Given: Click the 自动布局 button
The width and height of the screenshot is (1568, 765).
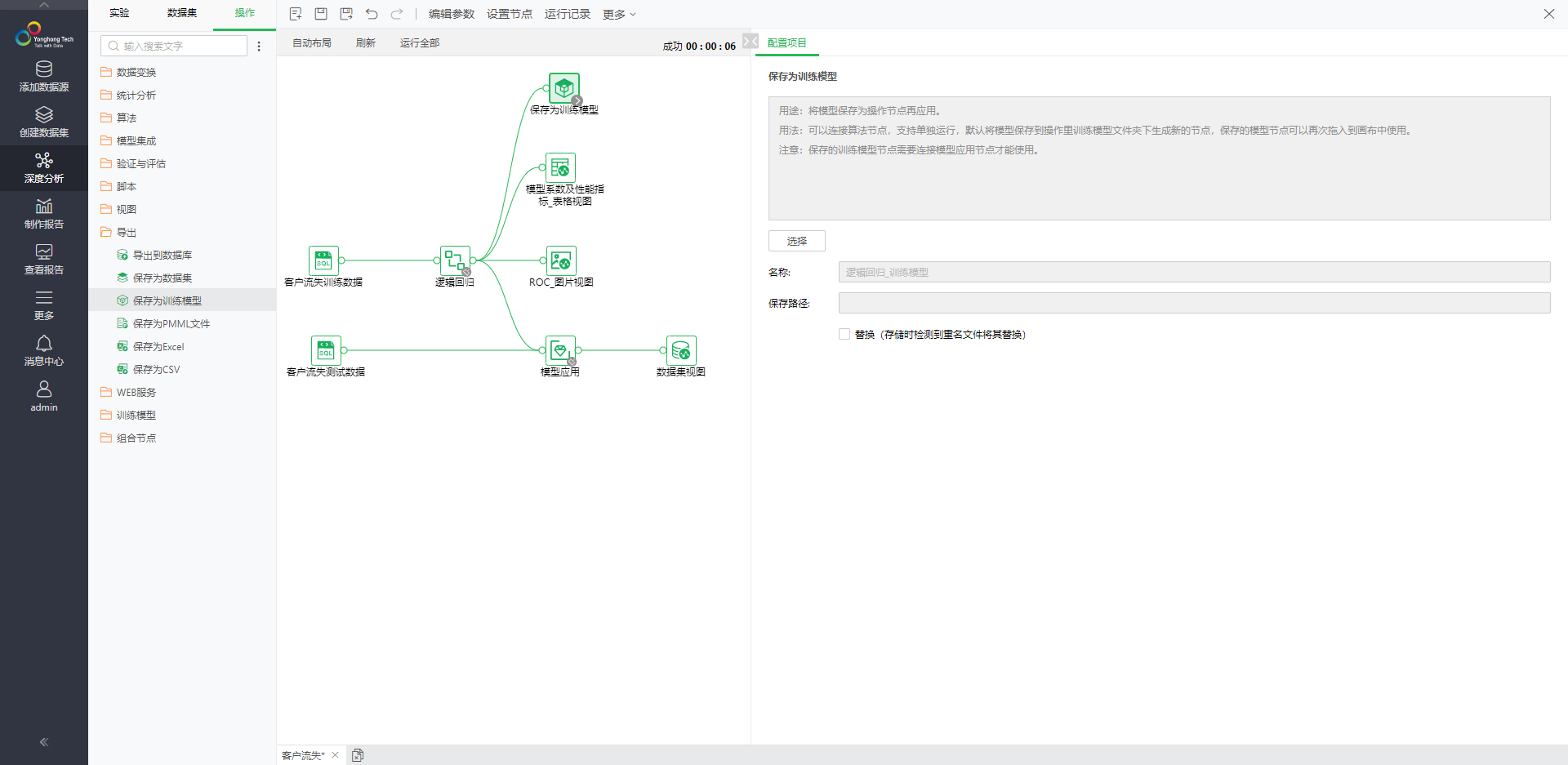Looking at the screenshot, I should (x=312, y=42).
